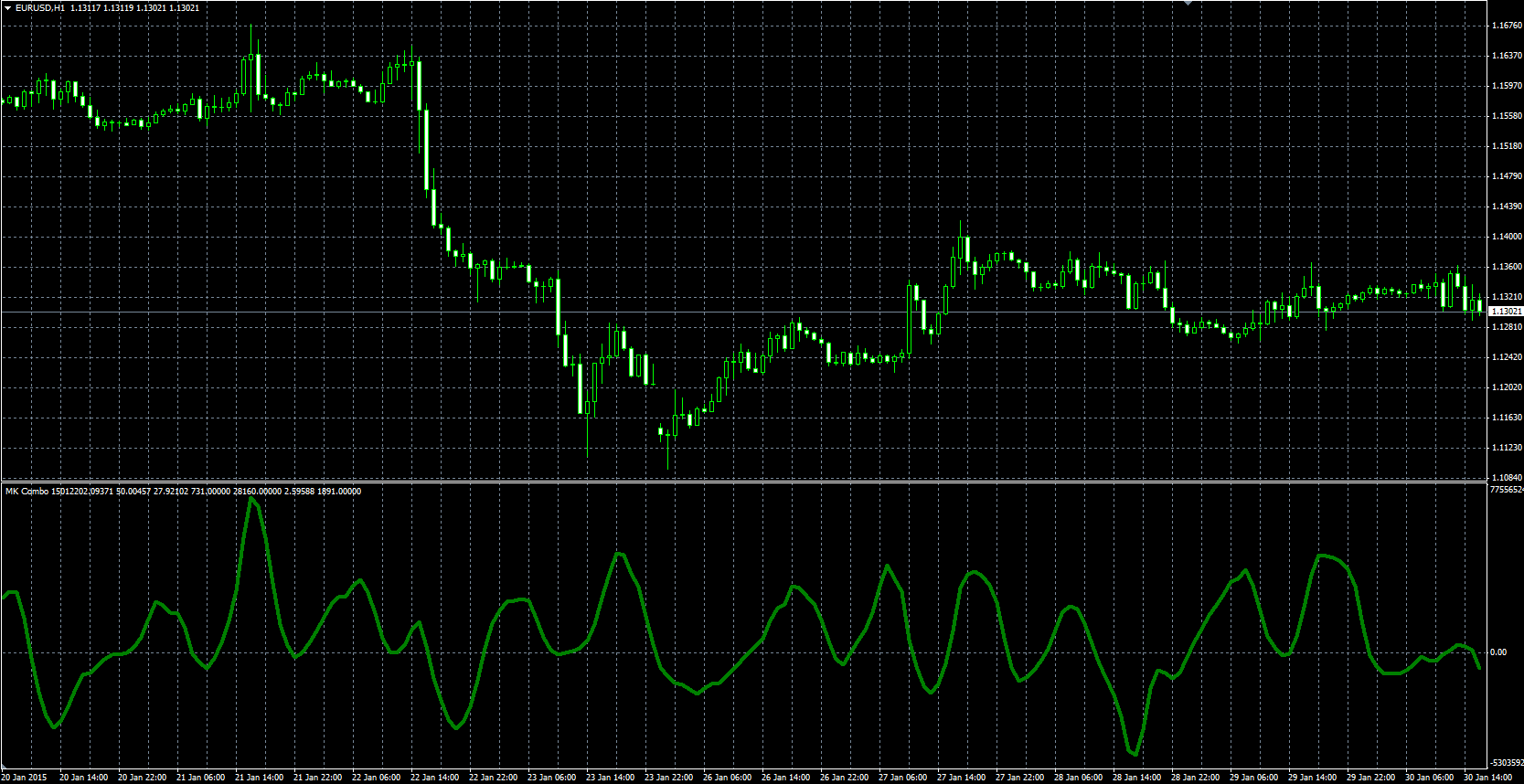Viewport: 1524px width, 784px height.
Task: Click the triangle icon before EURUSD,H1
Action: (x=7, y=7)
